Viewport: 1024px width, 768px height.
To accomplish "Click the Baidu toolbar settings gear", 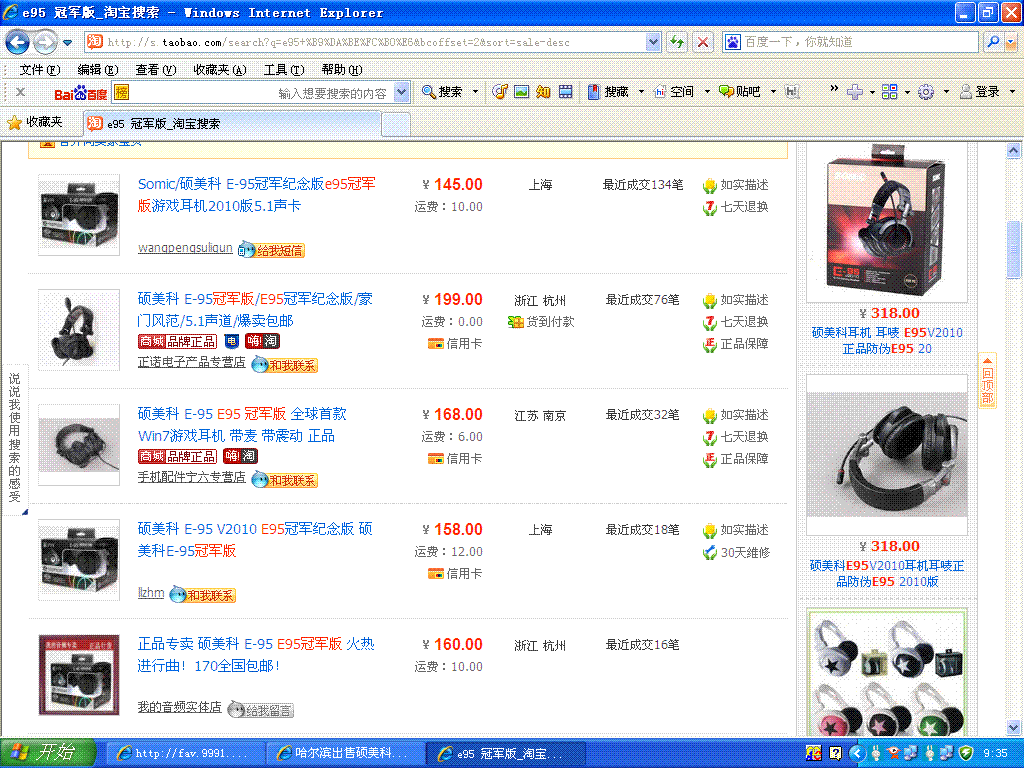I will coord(925,92).
